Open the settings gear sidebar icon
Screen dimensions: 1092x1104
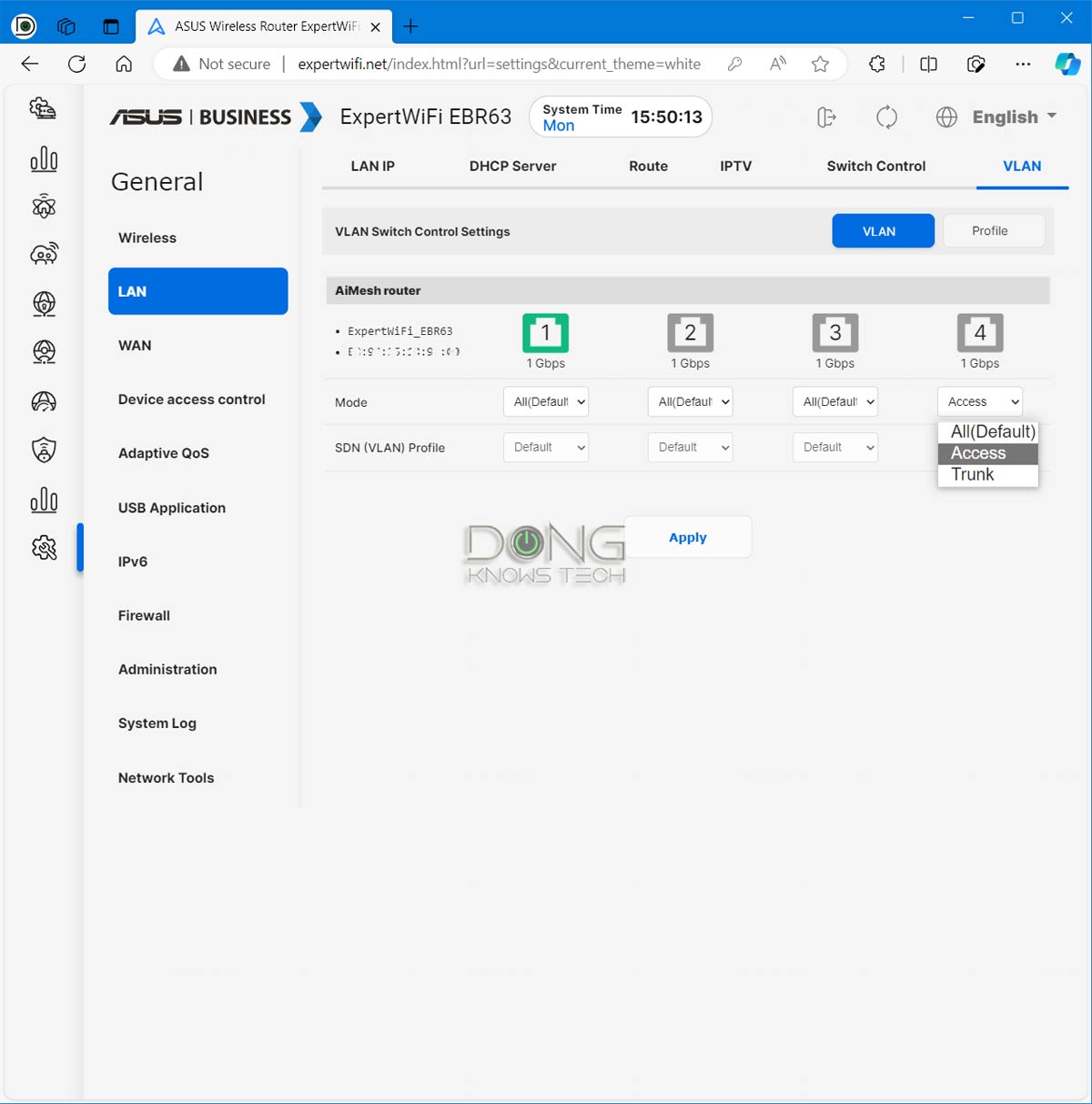tap(44, 547)
